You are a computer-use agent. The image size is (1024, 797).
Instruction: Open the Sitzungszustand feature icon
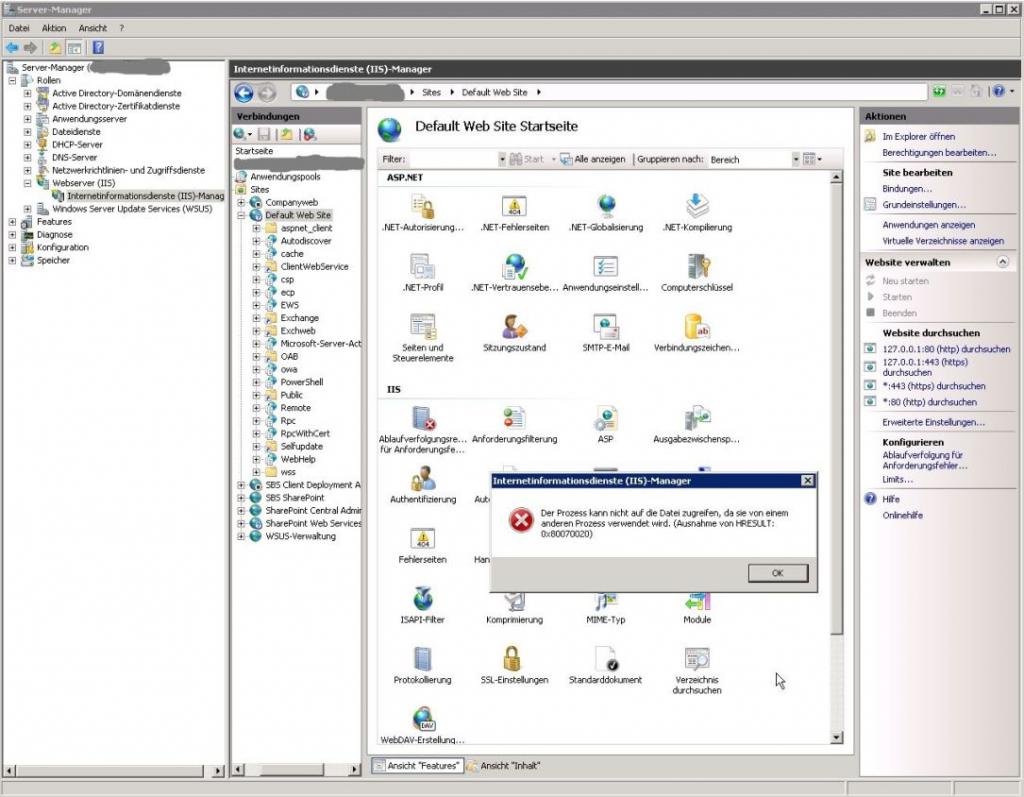514,327
